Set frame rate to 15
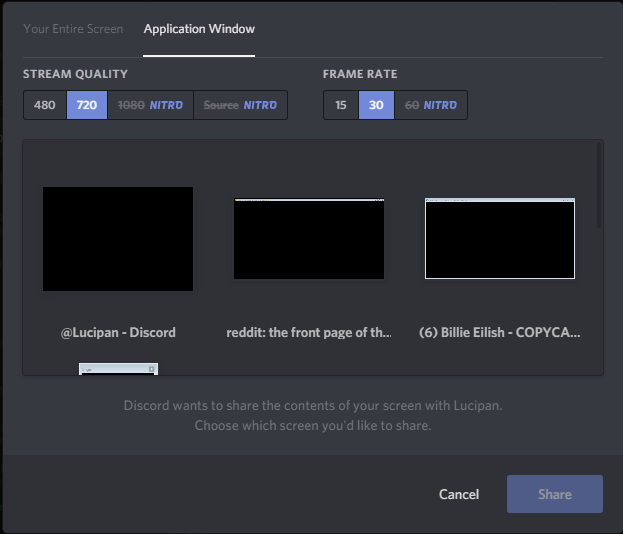Screen dimensions: 623x534 (341, 105)
